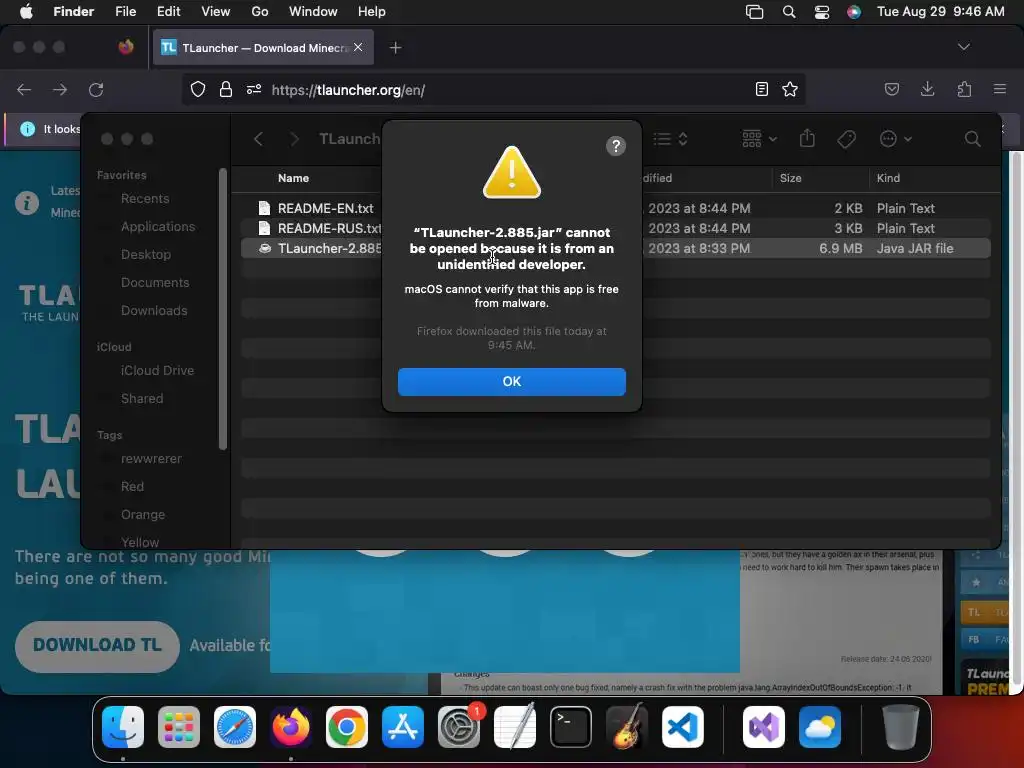Close the TLauncher tab
Viewport: 1024px width, 768px height.
[x=358, y=47]
